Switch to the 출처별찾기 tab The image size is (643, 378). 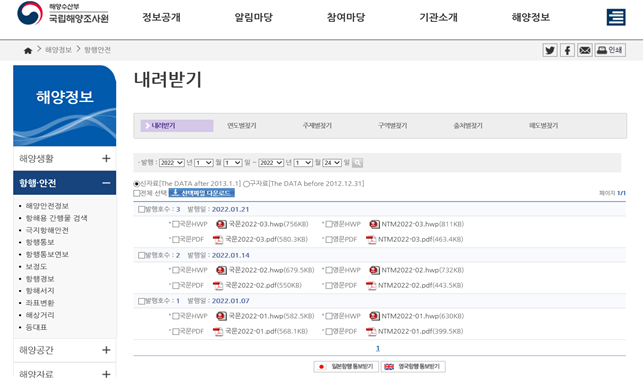468,125
